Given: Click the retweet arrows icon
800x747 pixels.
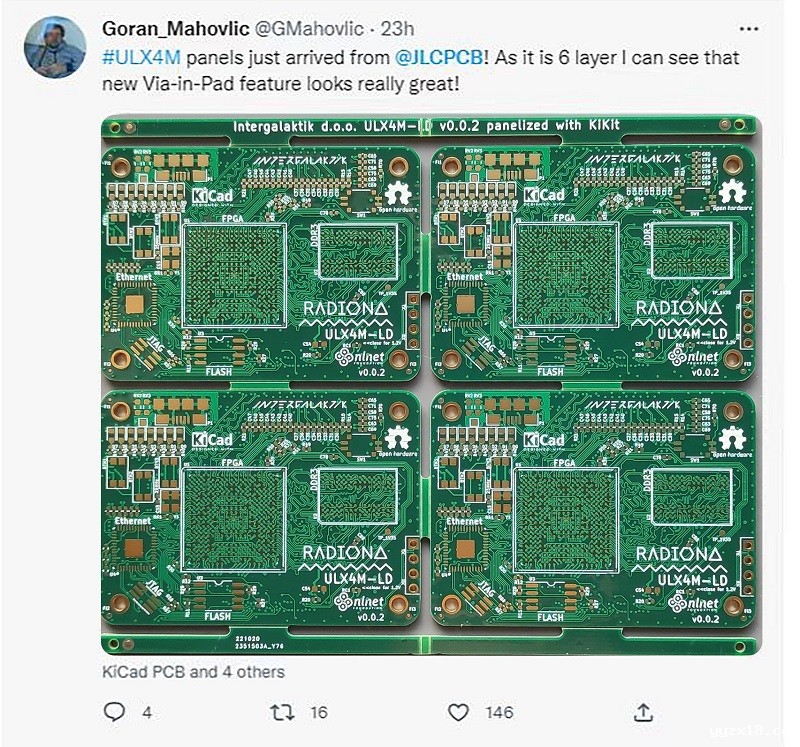Looking at the screenshot, I should (282, 712).
